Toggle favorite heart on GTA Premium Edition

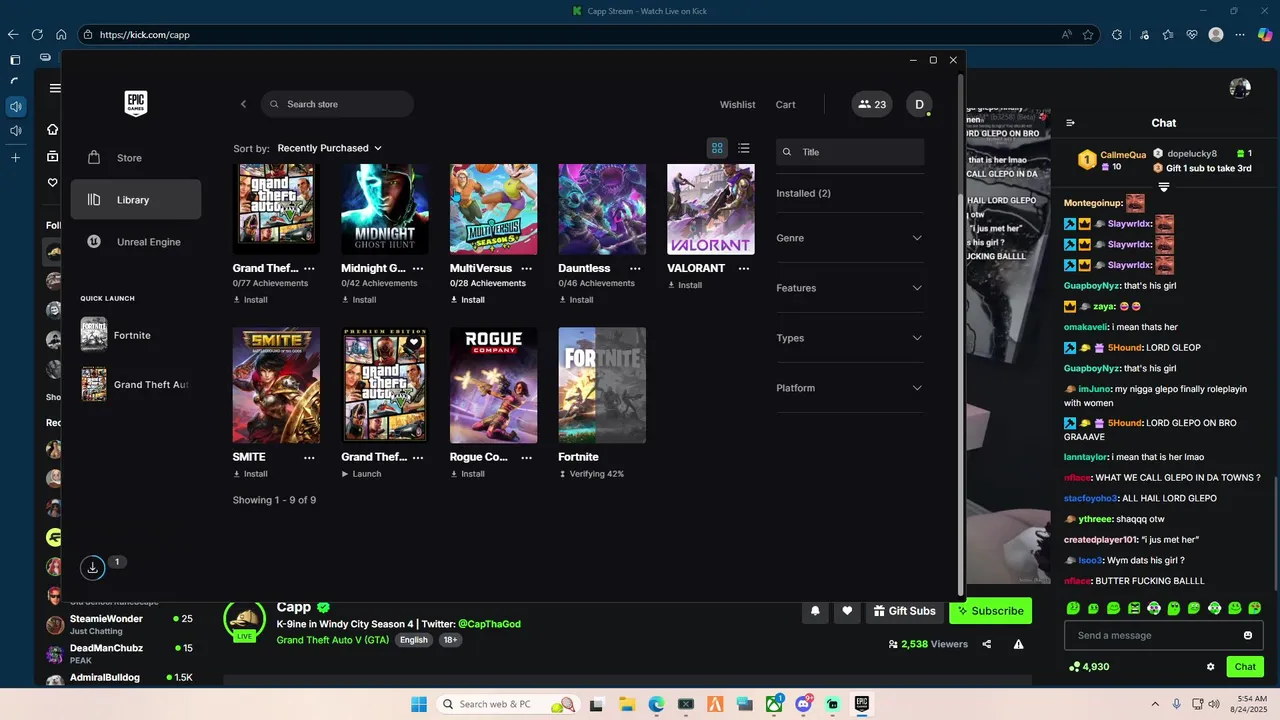pos(414,342)
